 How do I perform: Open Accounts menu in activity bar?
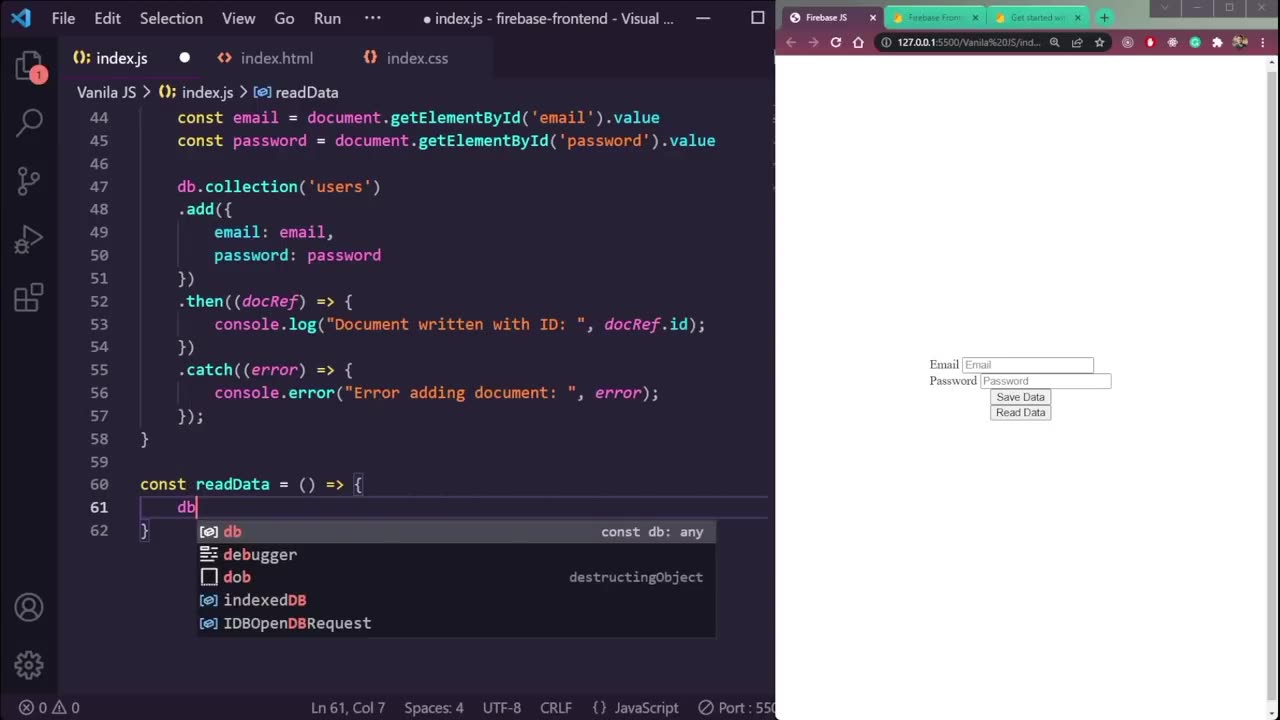pyautogui.click(x=29, y=607)
